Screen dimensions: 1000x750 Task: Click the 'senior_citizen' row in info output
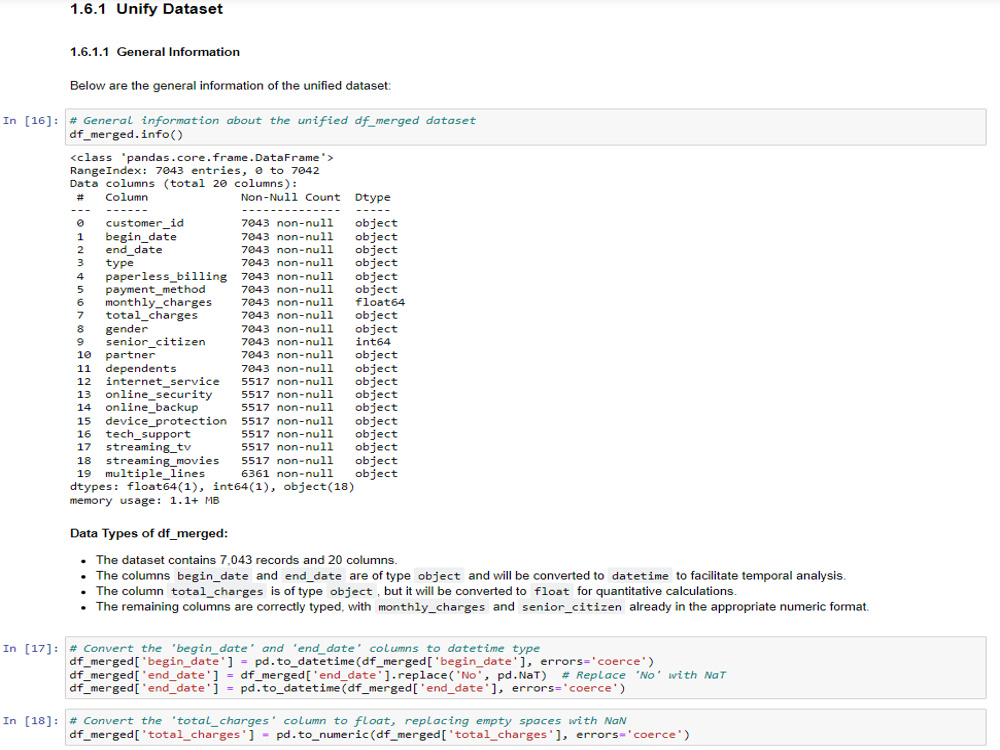[233, 342]
